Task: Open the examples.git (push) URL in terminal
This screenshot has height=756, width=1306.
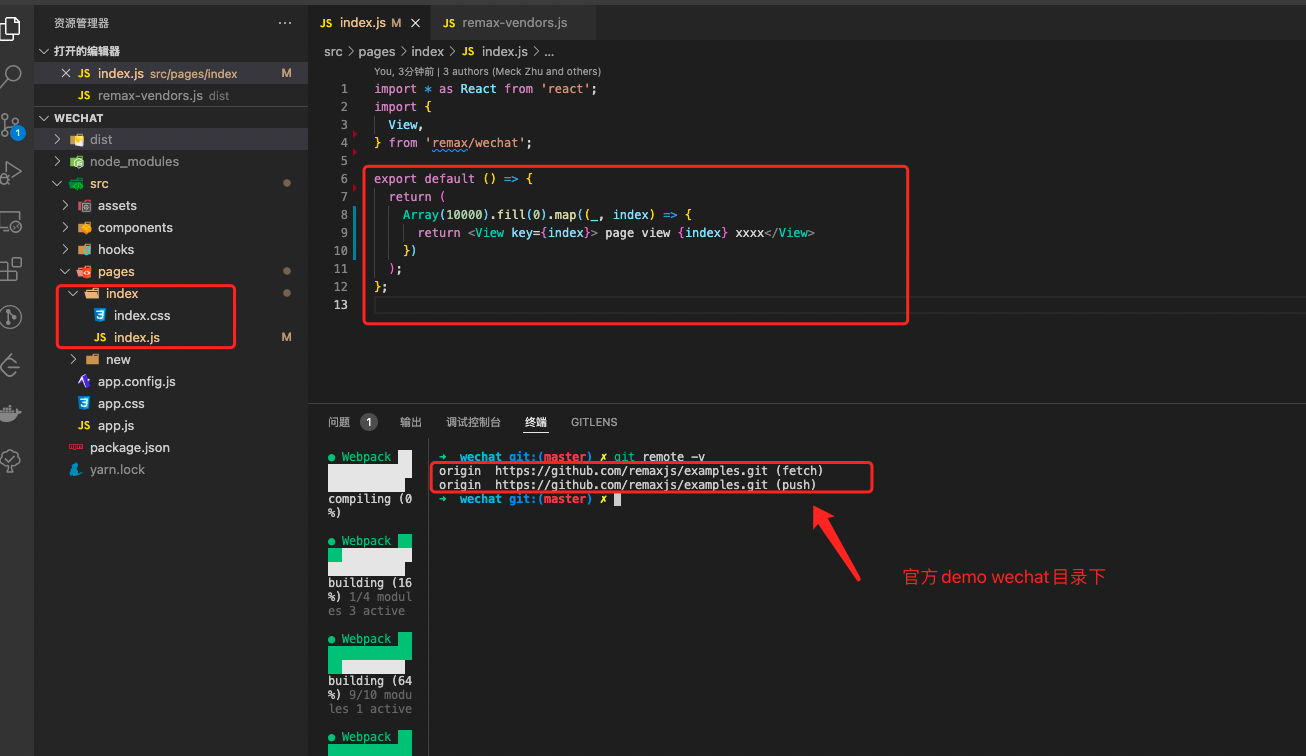Action: tap(631, 484)
